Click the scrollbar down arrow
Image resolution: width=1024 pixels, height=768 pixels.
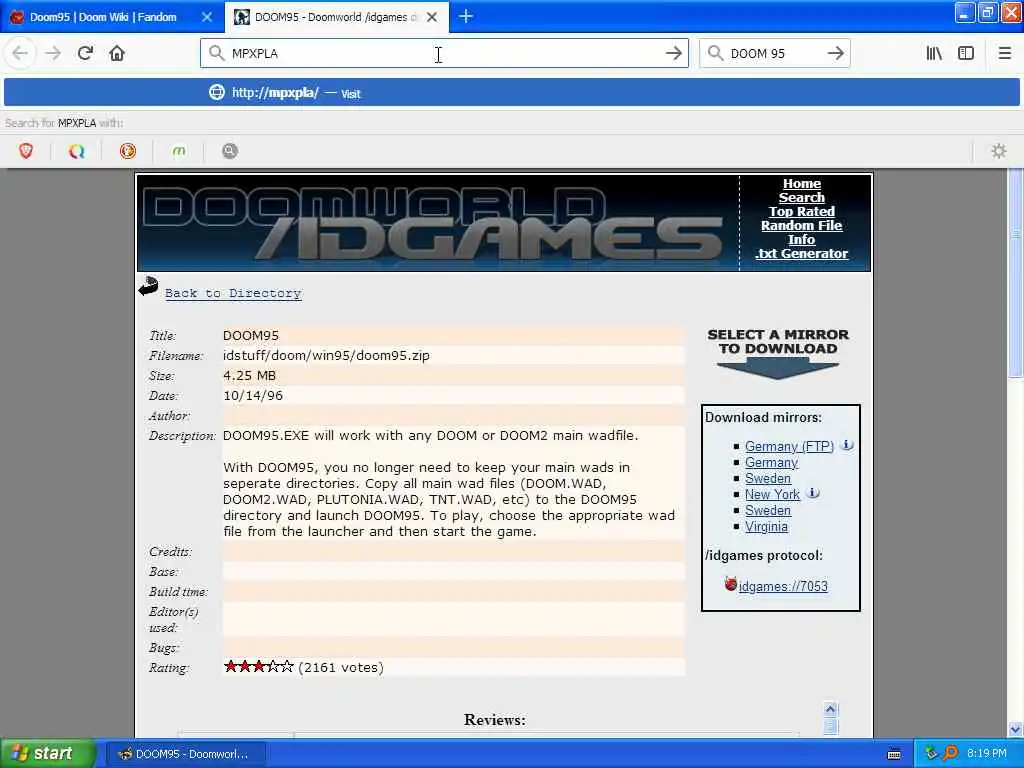(1015, 729)
